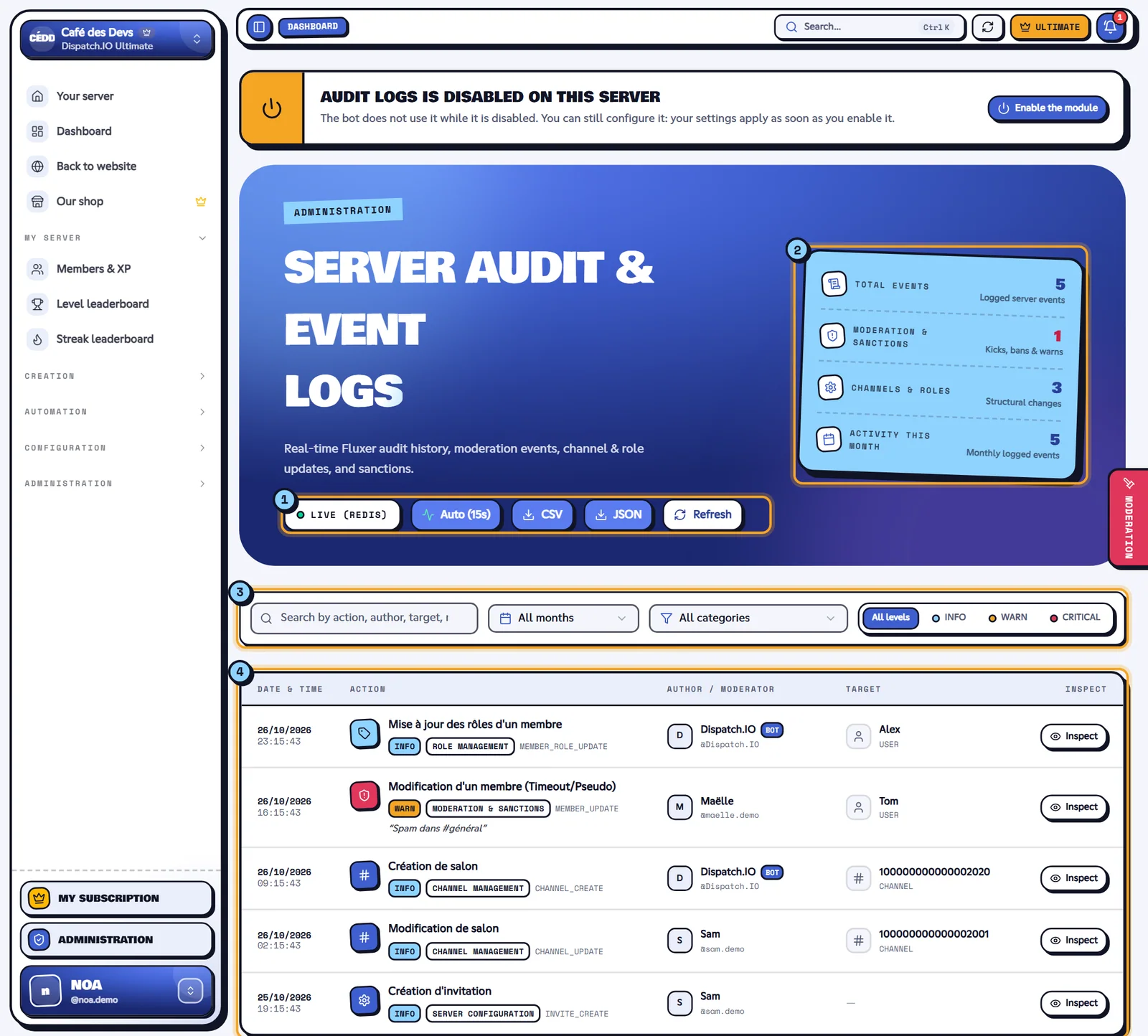This screenshot has height=1036, width=1148.
Task: Open the notifications bell
Action: click(x=1110, y=27)
